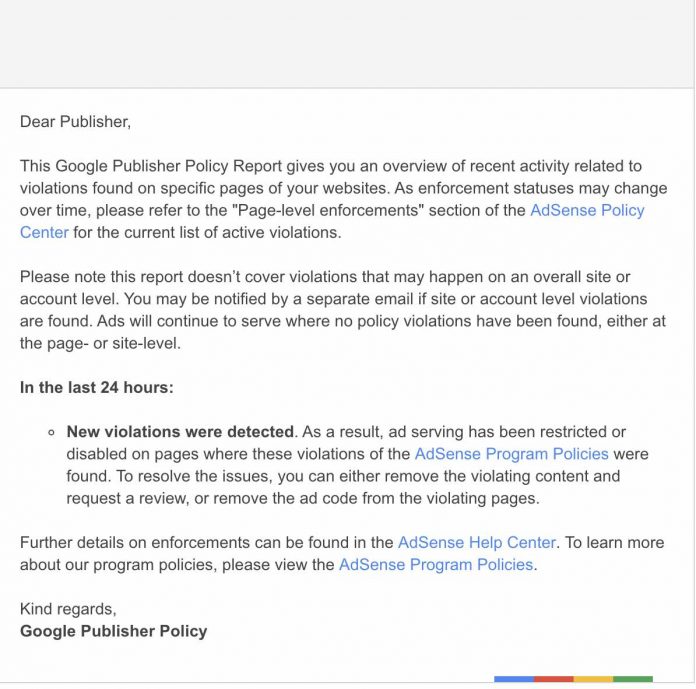This screenshot has height=689, width=696.
Task: Click the "Google Publisher Policy" signature
Action: point(113,630)
